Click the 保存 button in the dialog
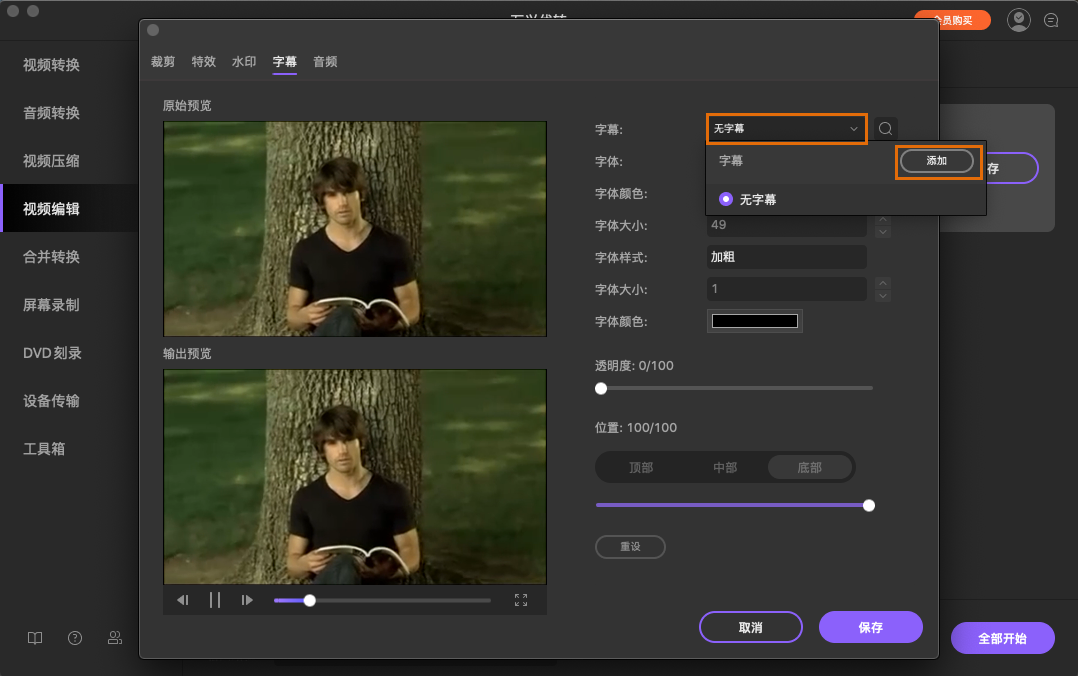1078x676 pixels. pos(870,627)
